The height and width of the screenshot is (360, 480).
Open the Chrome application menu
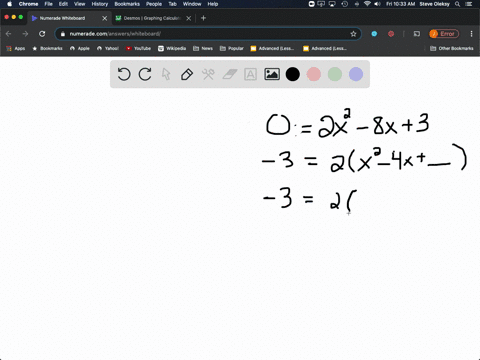[x=28, y=4]
